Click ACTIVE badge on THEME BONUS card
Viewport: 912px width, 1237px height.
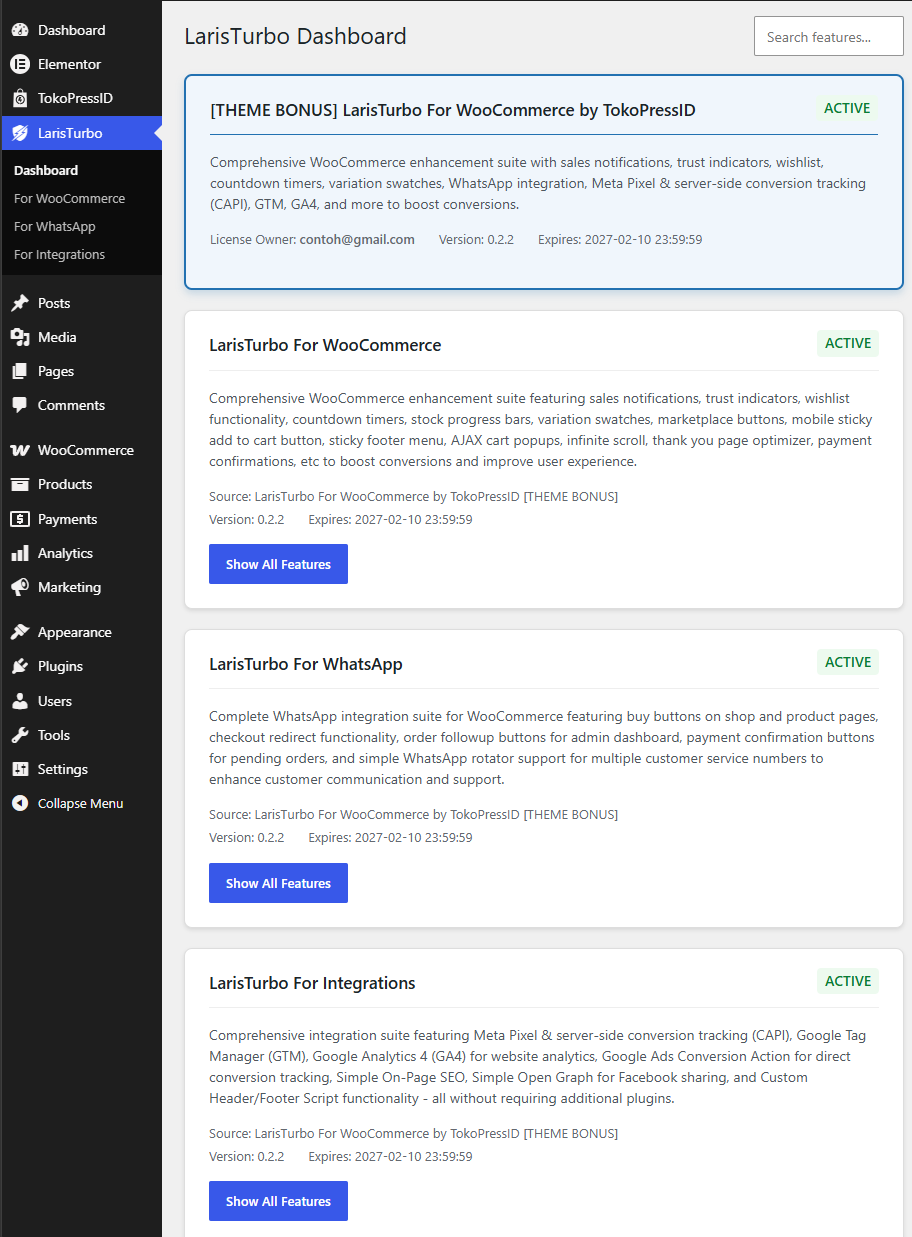point(847,108)
